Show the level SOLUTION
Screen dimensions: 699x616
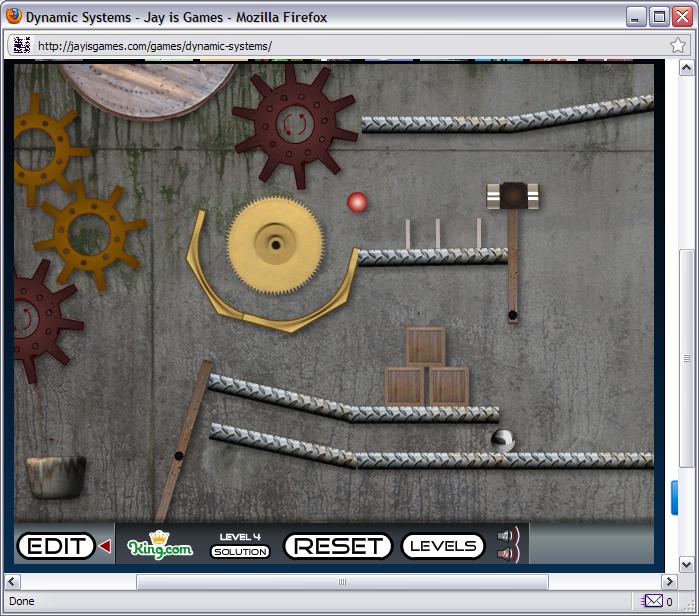240,552
